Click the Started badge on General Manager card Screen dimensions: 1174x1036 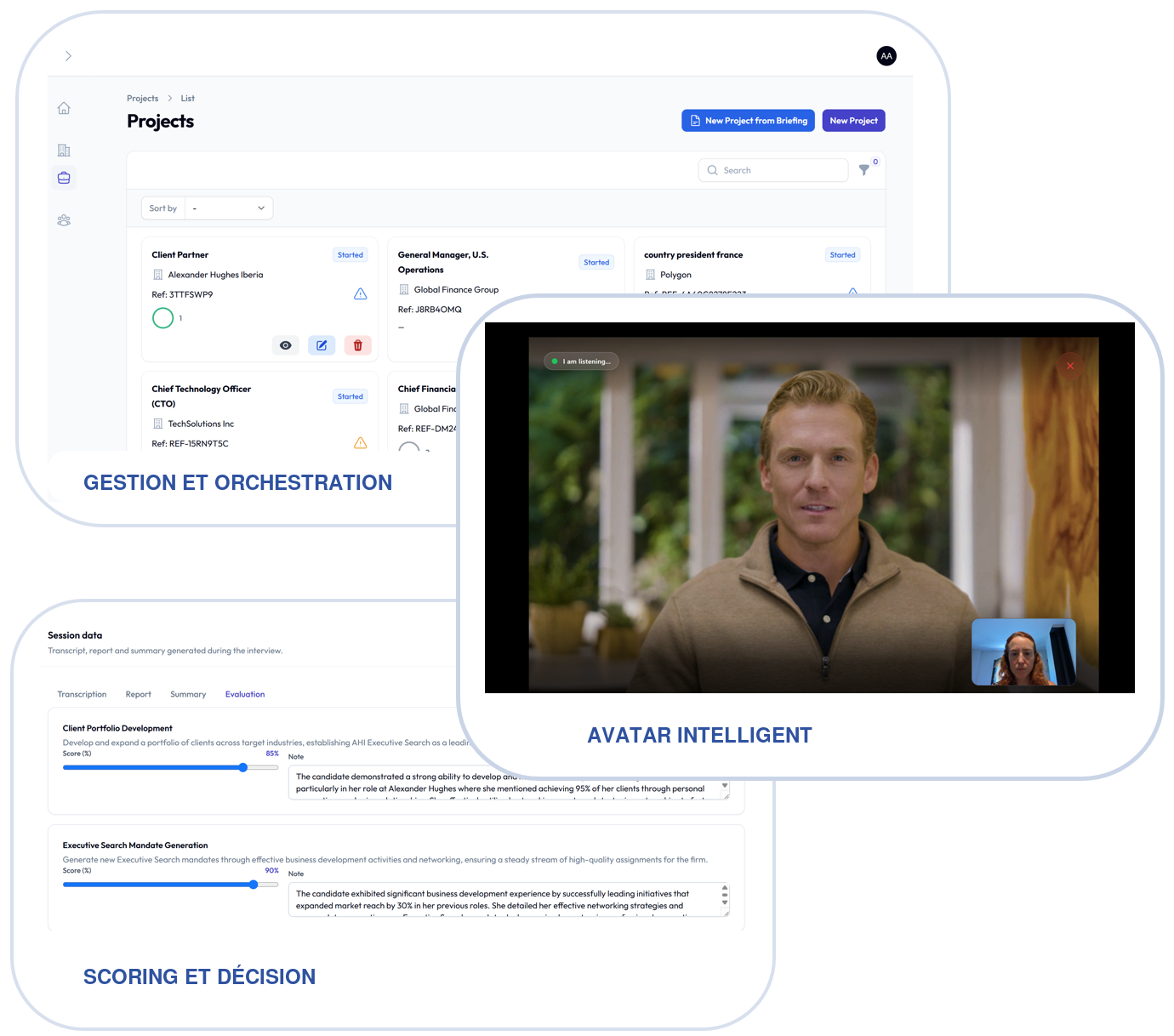click(596, 263)
